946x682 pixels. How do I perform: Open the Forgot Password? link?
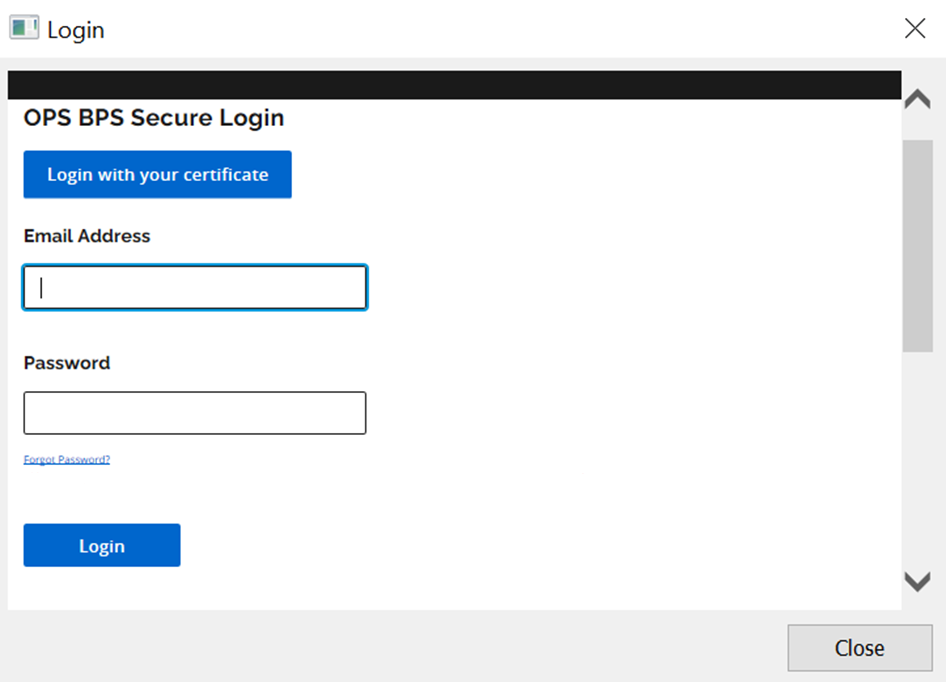click(x=67, y=460)
